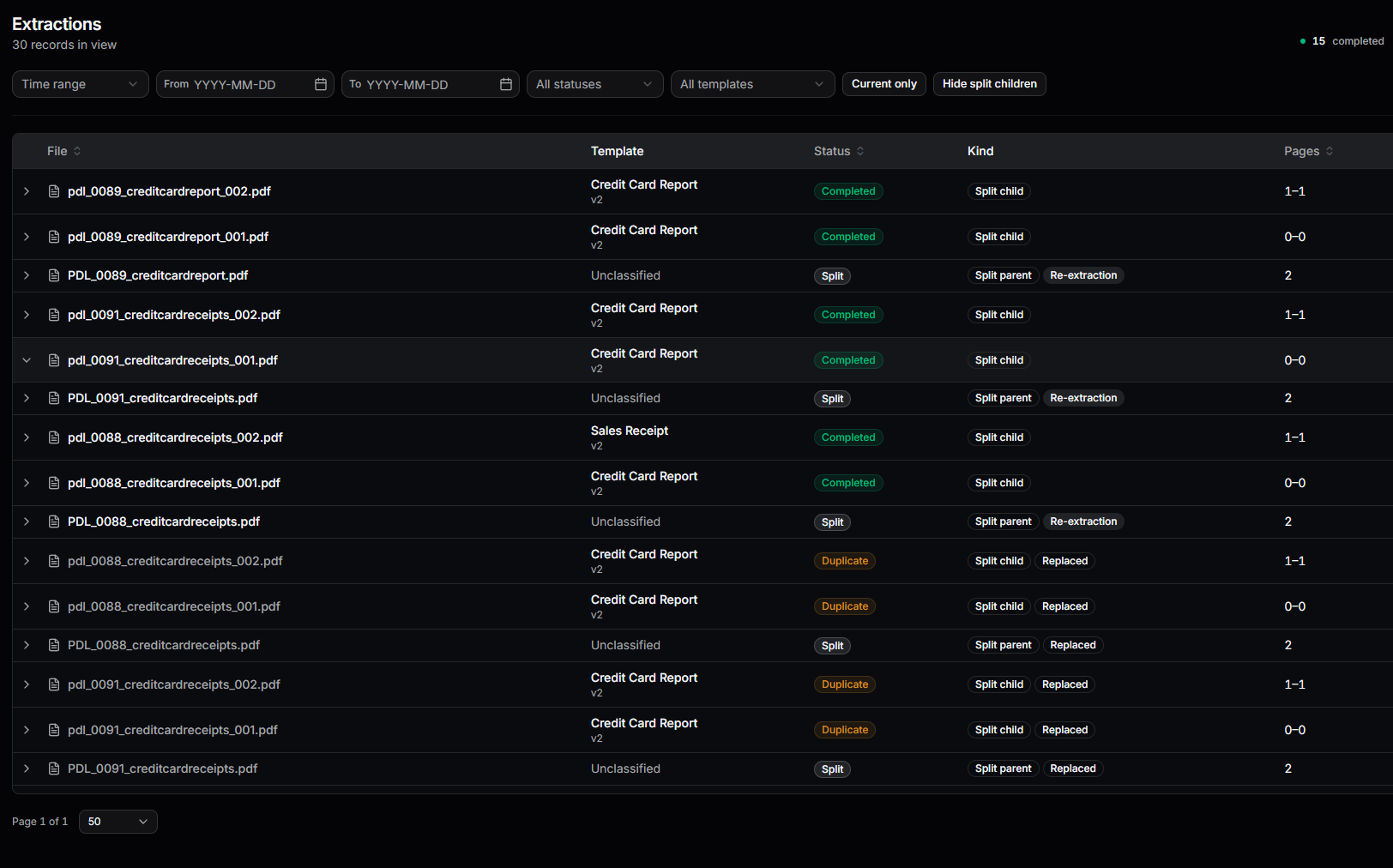Click file icon of Replaced PDL_0091_creditcardreceipts.pdf
This screenshot has height=868, width=1393.
(54, 769)
